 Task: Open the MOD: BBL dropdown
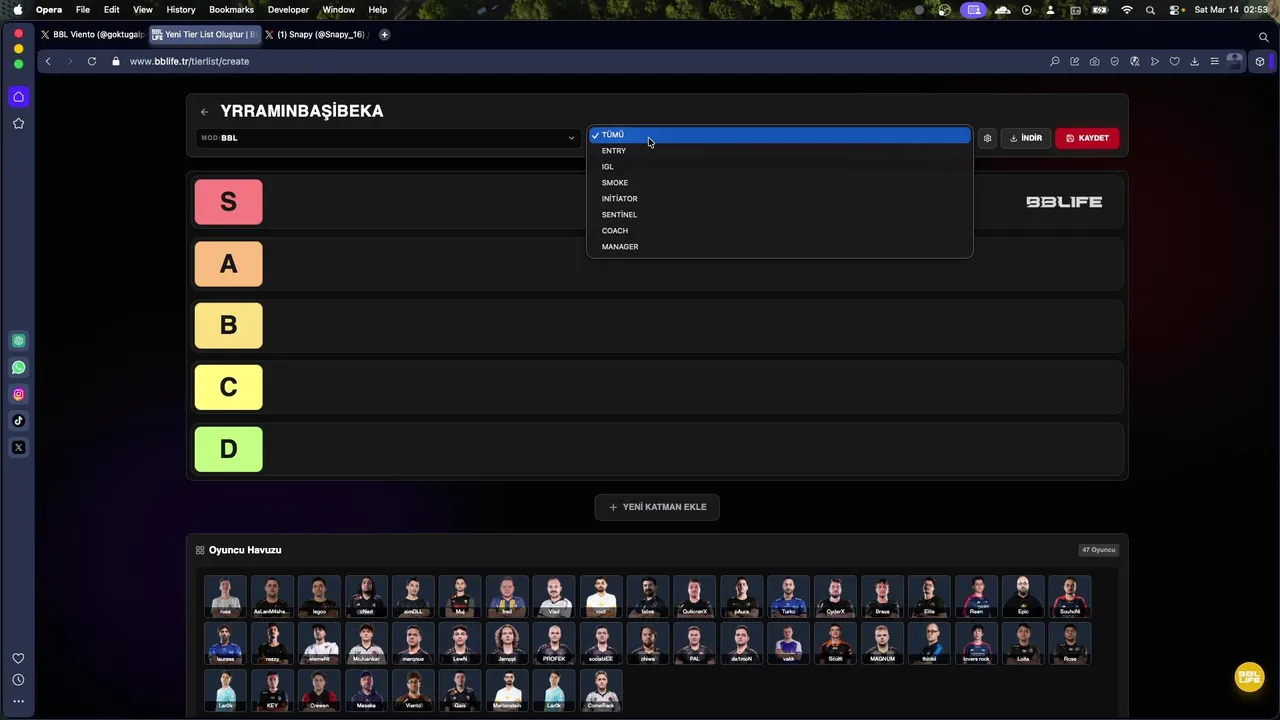pyautogui.click(x=388, y=138)
